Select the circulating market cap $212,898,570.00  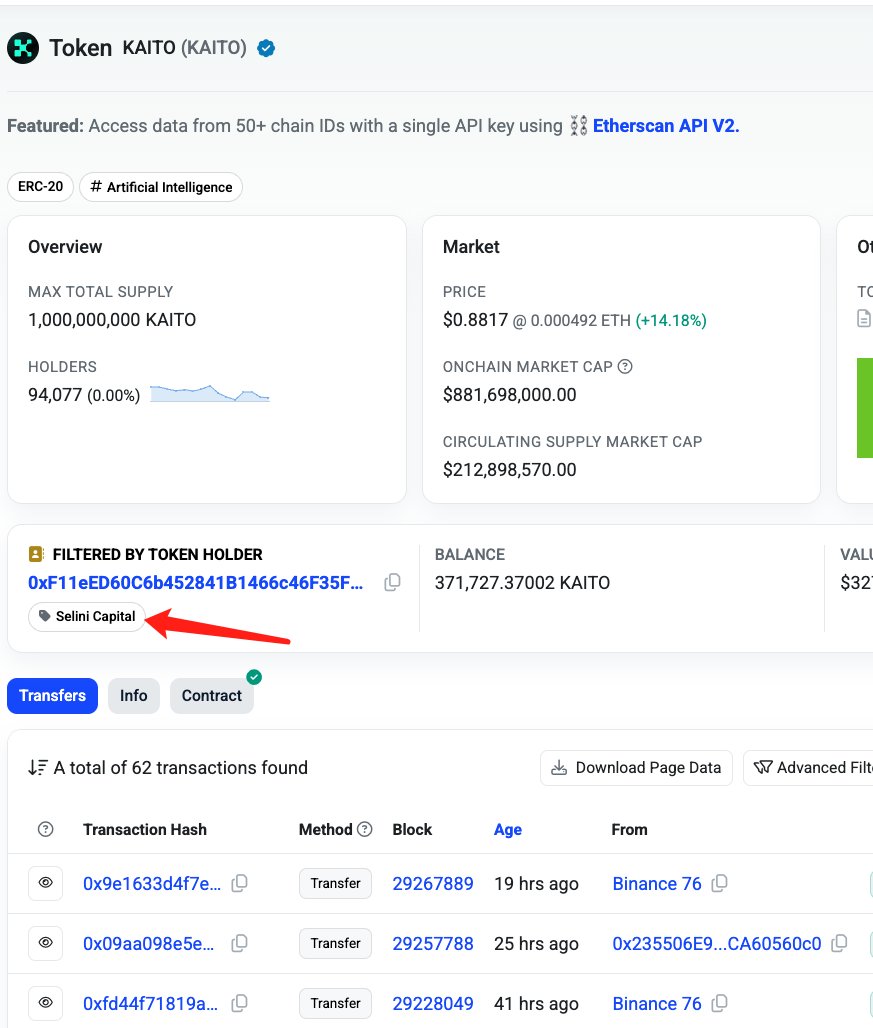coord(509,470)
